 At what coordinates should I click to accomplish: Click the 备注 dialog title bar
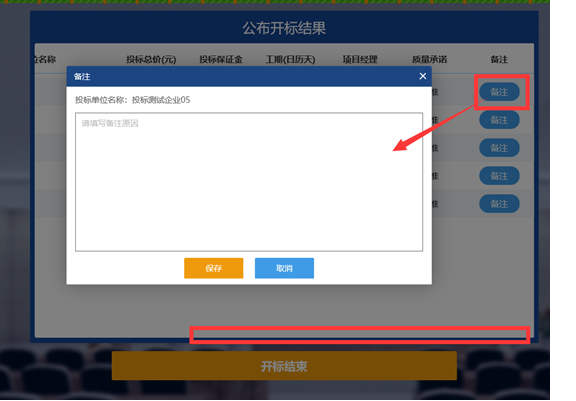tap(249, 76)
